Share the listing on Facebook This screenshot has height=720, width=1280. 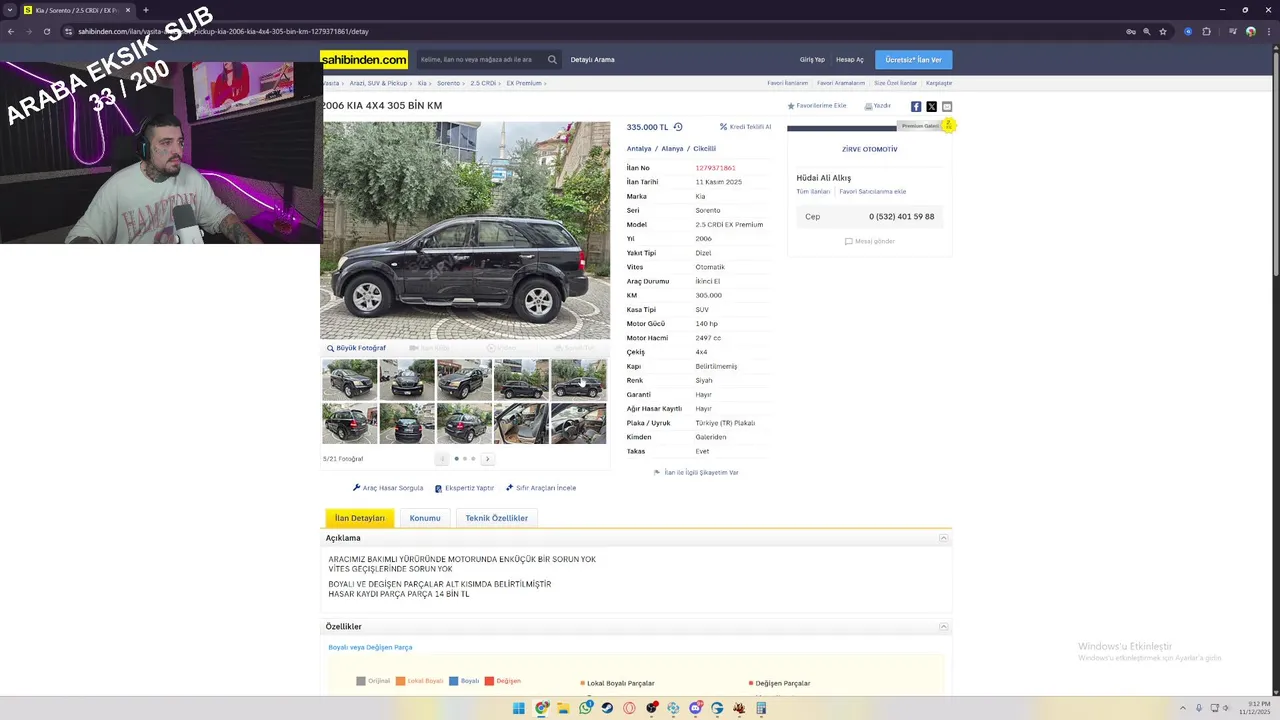pos(916,107)
